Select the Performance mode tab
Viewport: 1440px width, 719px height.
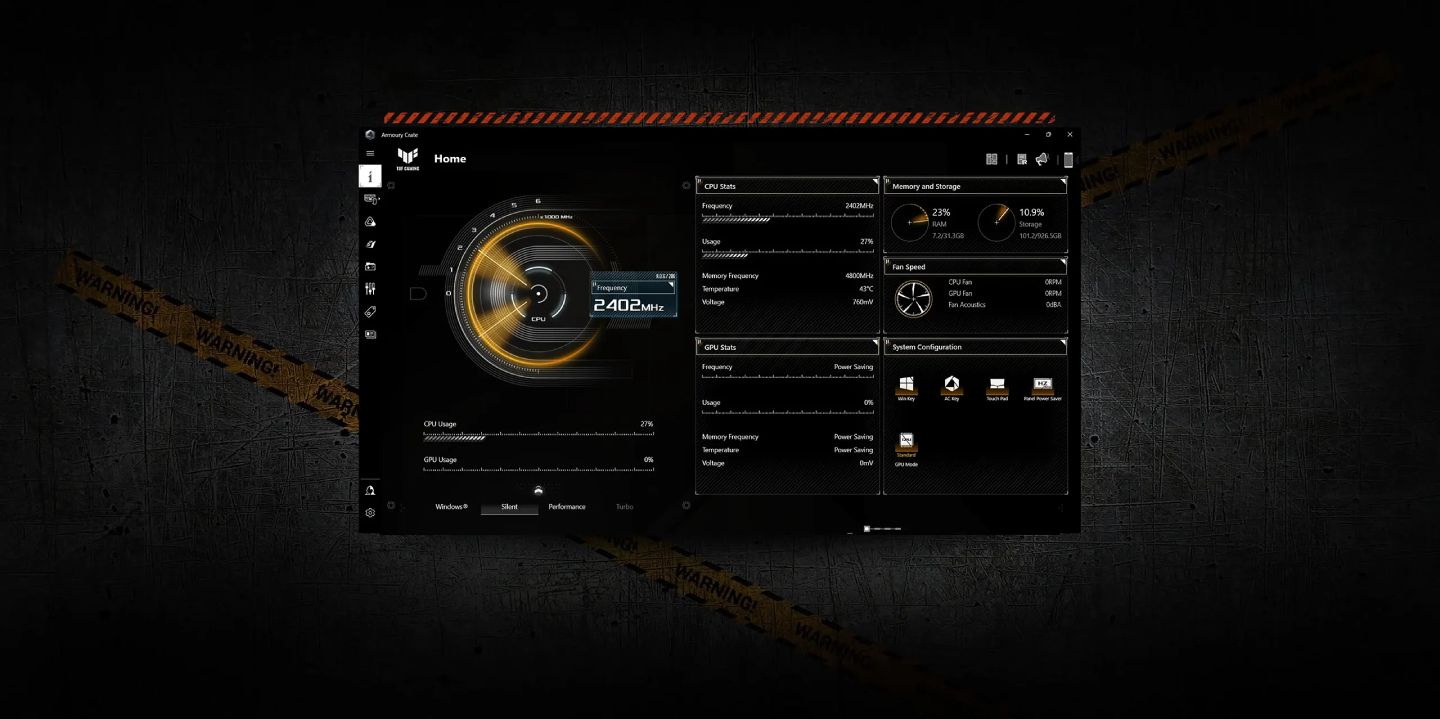tap(567, 507)
